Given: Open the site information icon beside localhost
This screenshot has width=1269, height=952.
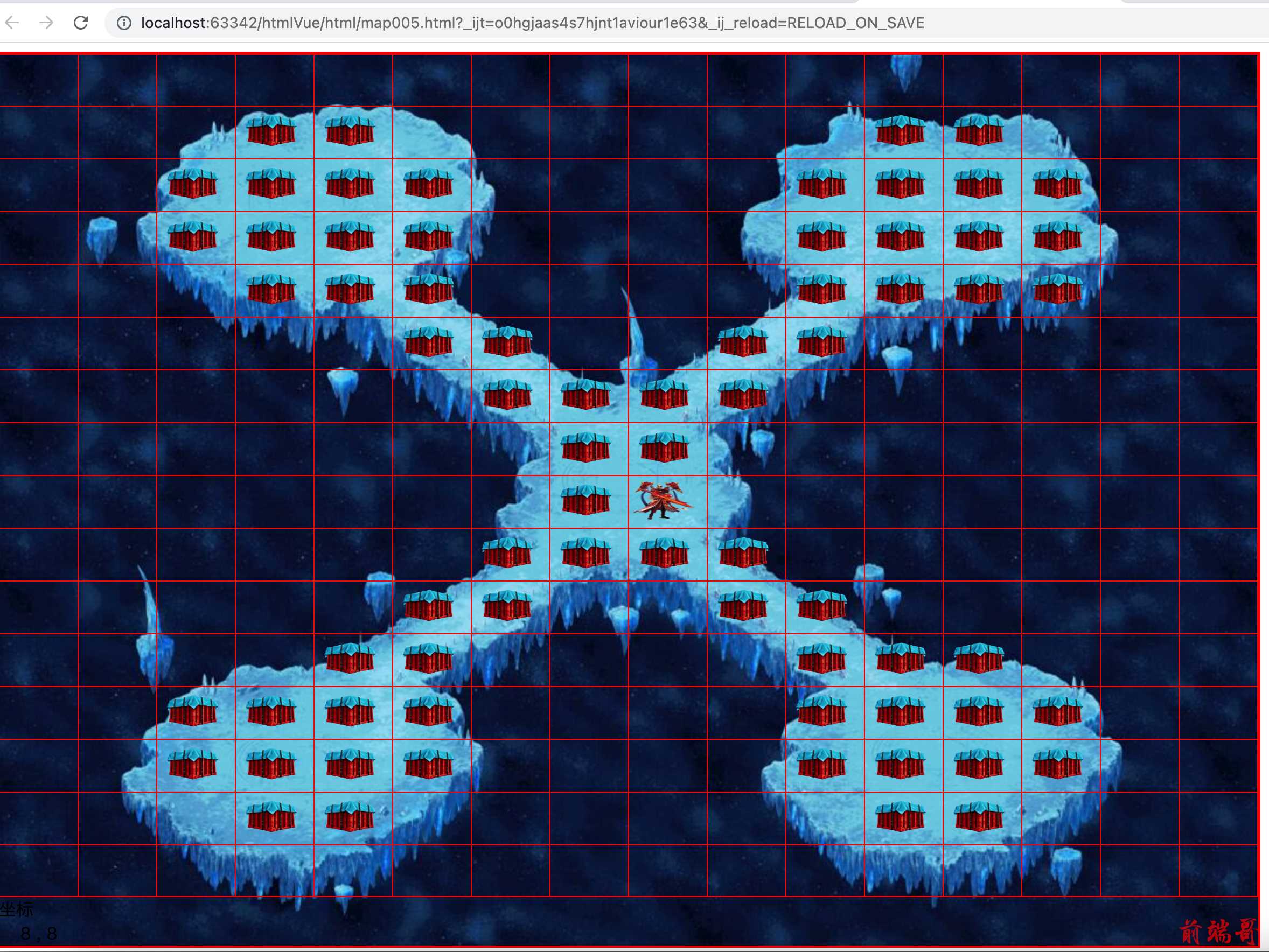Looking at the screenshot, I should [x=124, y=23].
